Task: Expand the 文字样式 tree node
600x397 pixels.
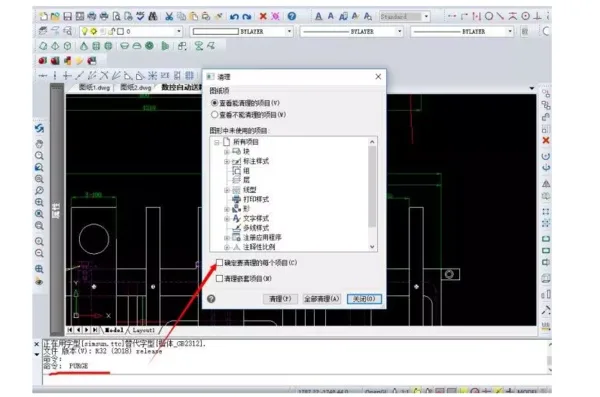Action: click(x=227, y=219)
